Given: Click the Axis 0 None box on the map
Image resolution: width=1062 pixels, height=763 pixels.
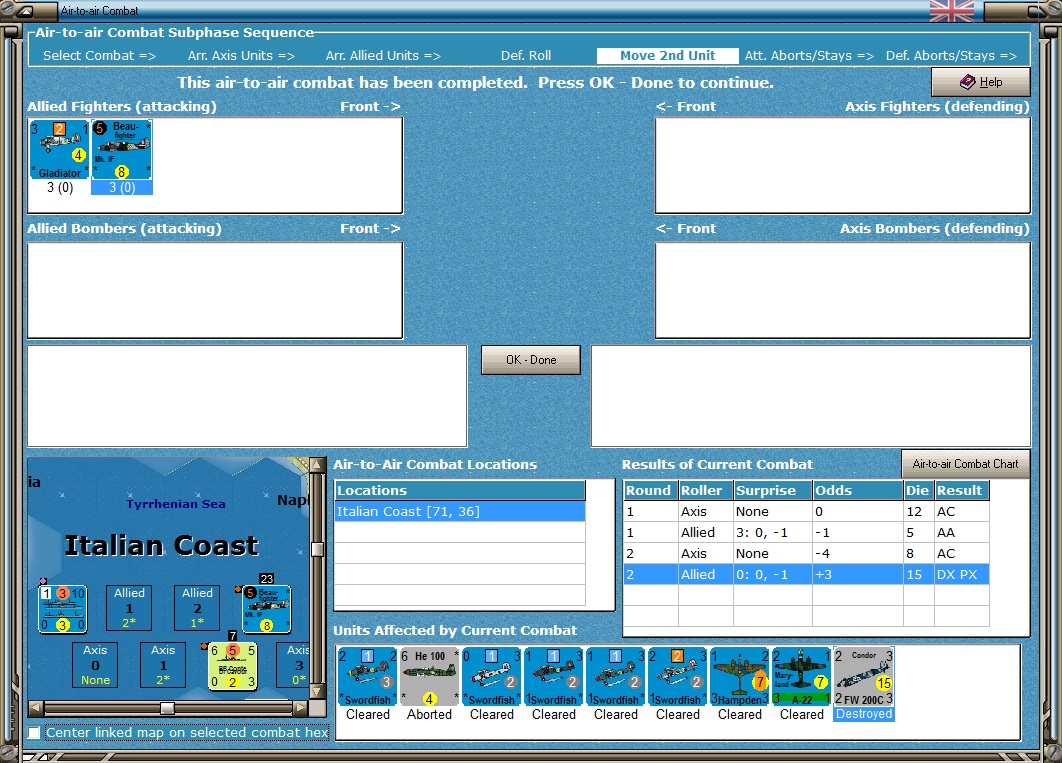Looking at the screenshot, I should (x=95, y=665).
